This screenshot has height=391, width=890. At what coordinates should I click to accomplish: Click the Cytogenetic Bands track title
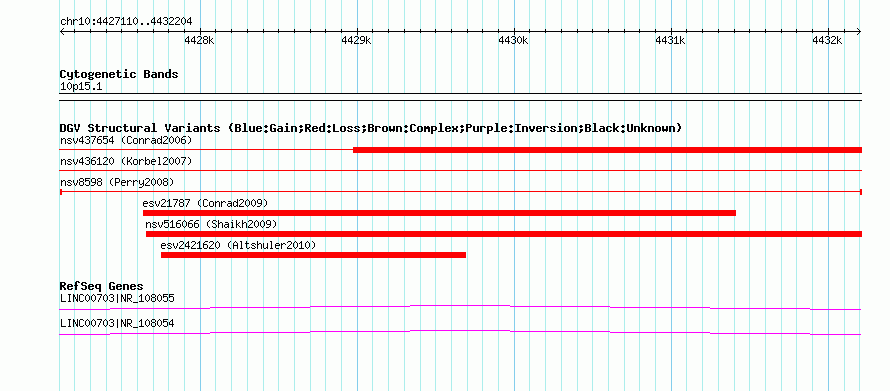click(119, 74)
